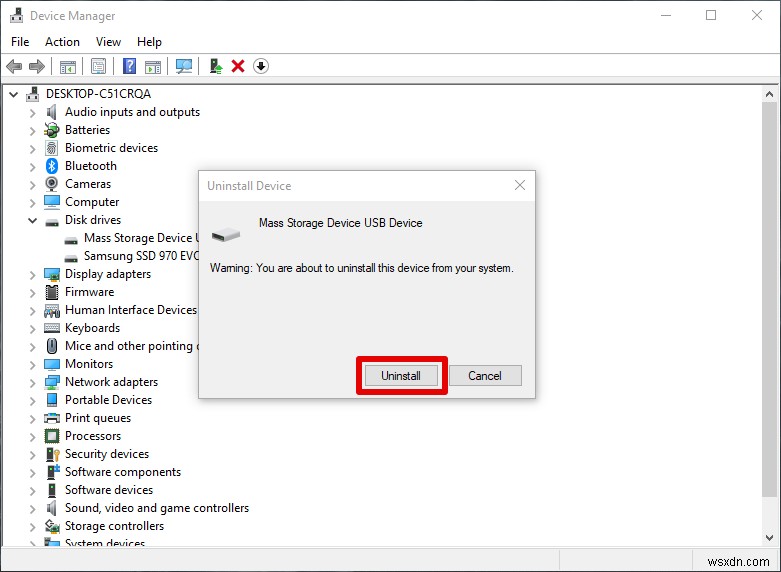This screenshot has width=781, height=572.
Task: Click the Firmware chip icon
Action: coord(52,292)
